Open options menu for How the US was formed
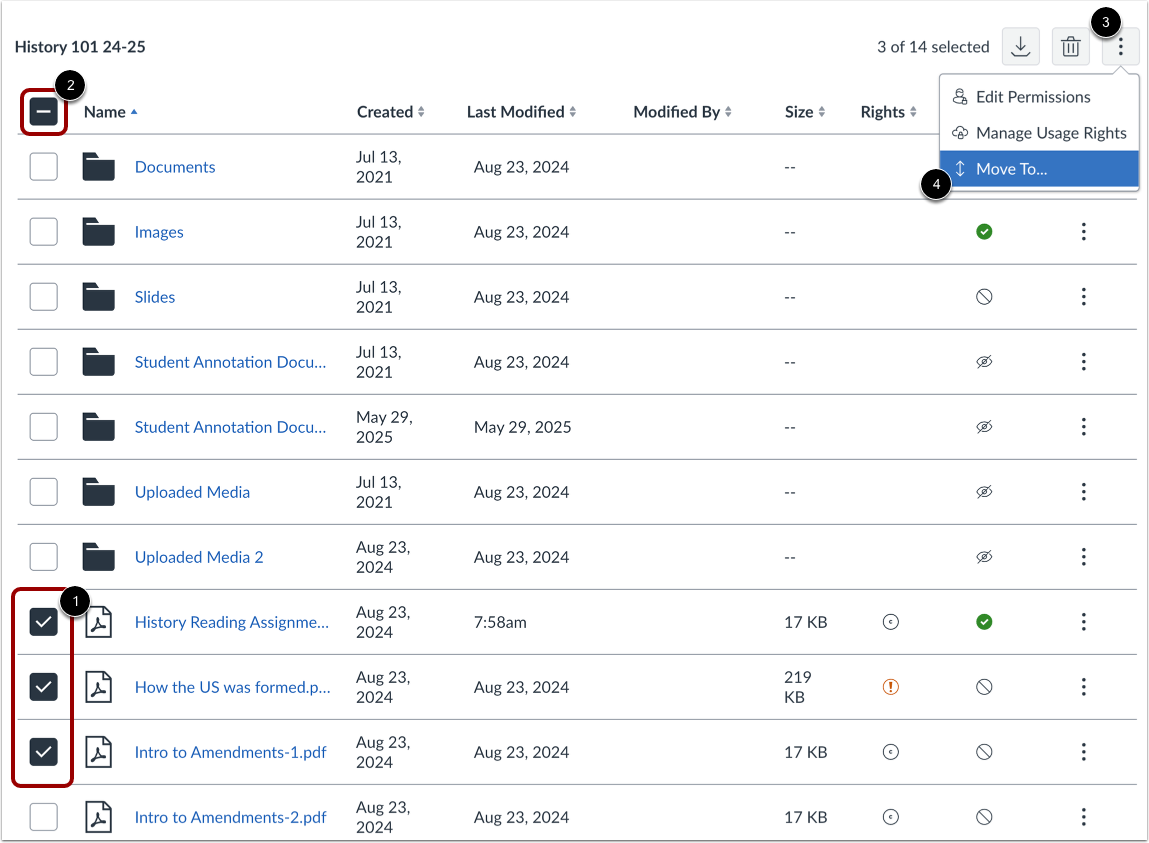This screenshot has height=843, width=1149. pos(1083,687)
